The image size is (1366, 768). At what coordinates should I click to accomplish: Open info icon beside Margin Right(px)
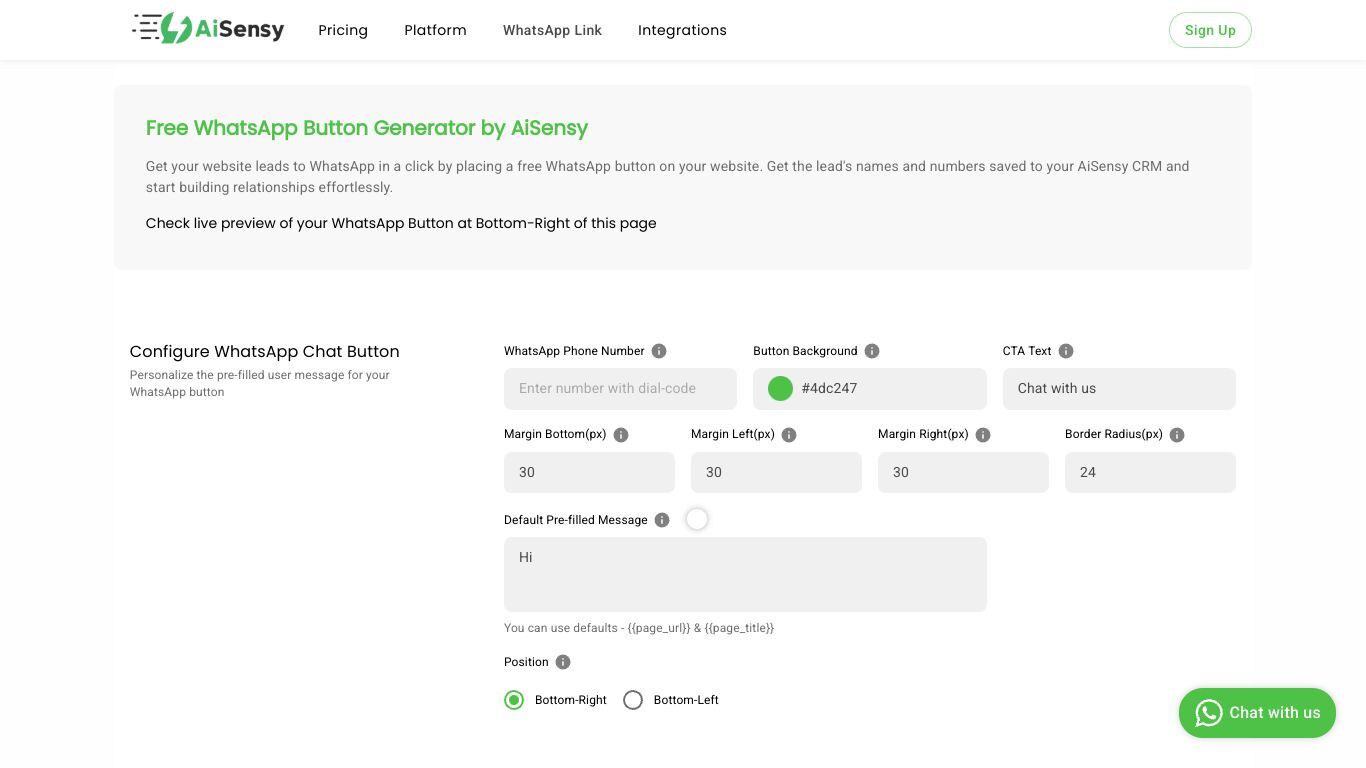(983, 435)
